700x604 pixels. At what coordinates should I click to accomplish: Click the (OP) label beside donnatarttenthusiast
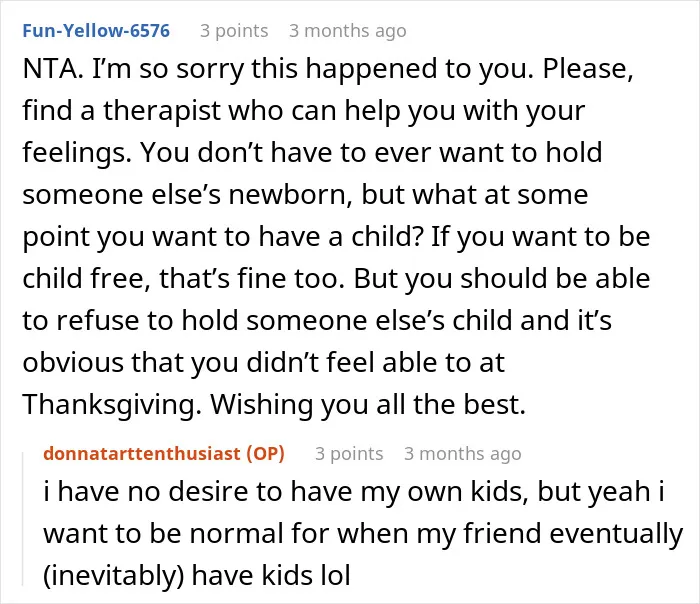tap(265, 454)
